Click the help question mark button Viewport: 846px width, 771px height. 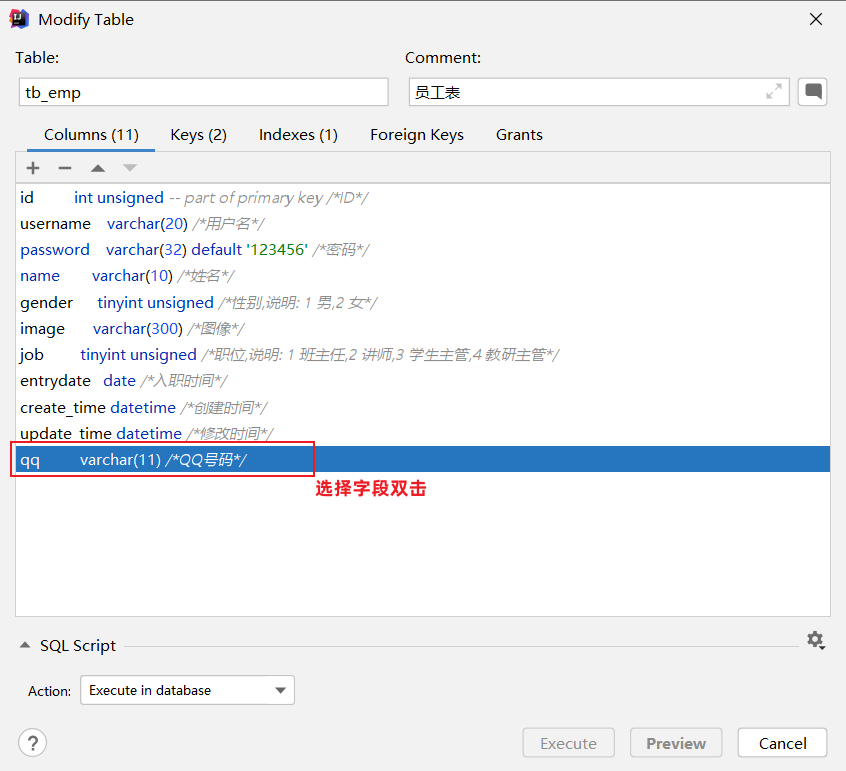click(33, 743)
